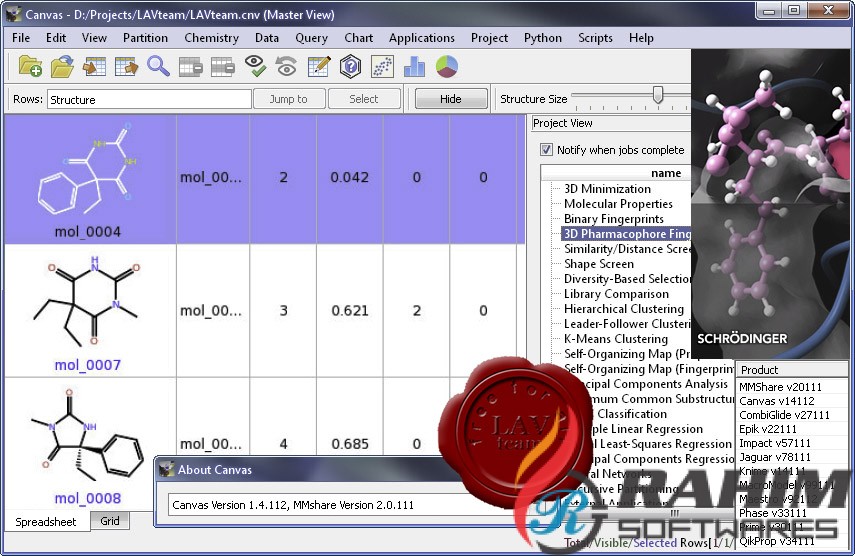
Task: Select Library Comparison tree item
Action: [616, 293]
